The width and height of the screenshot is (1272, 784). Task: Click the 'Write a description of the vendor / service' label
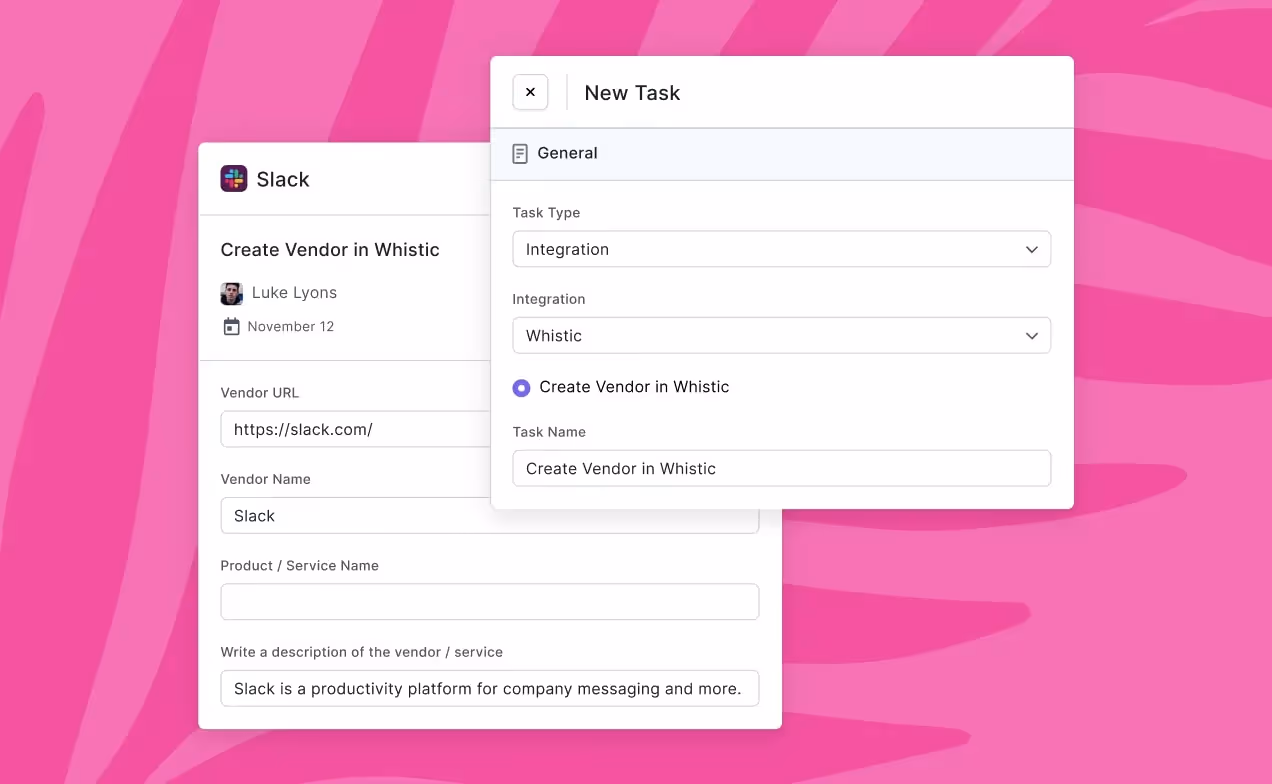pyautogui.click(x=362, y=652)
